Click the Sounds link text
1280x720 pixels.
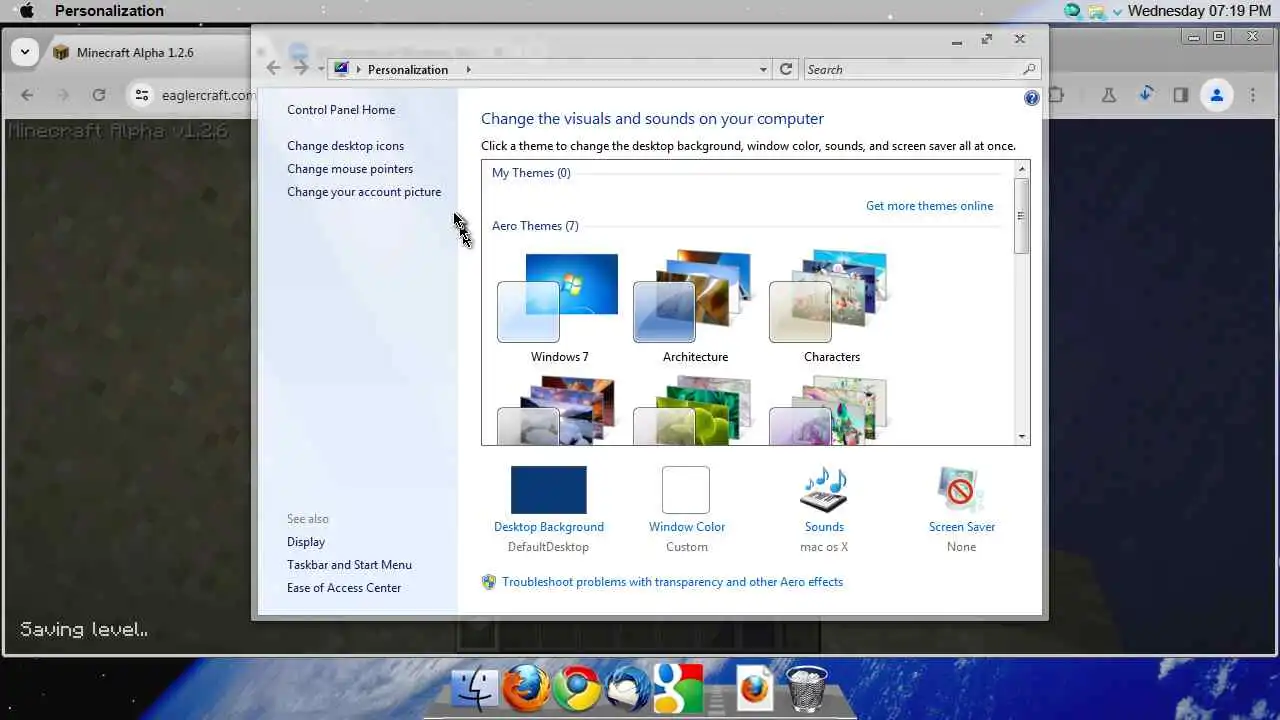824,527
